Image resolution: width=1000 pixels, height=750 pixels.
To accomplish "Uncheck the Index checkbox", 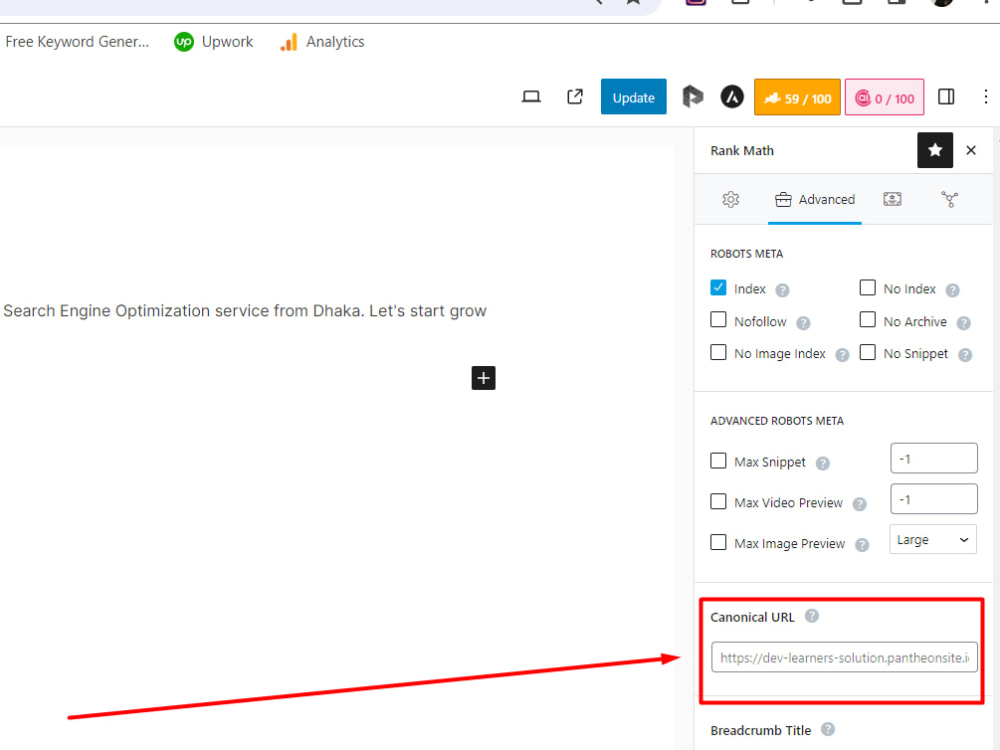I will 718,288.
